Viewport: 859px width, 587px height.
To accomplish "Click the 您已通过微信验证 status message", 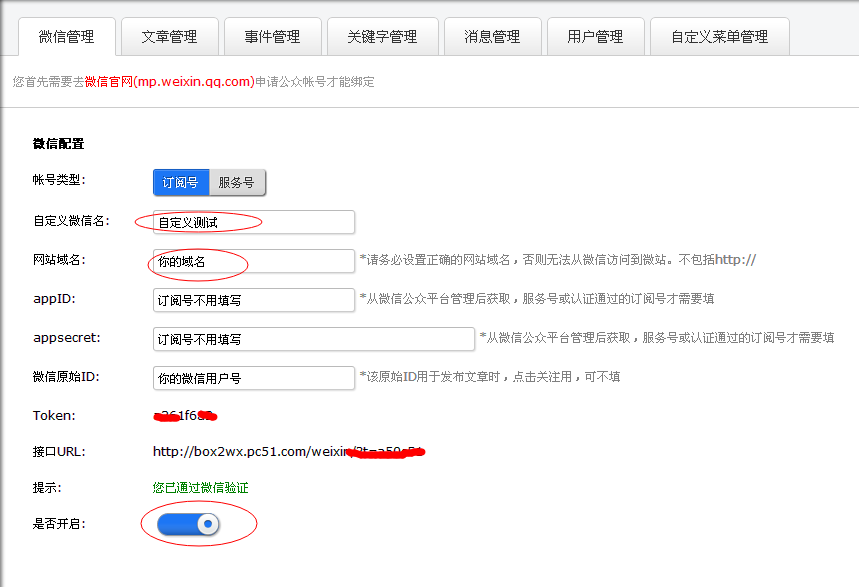I will (201, 488).
